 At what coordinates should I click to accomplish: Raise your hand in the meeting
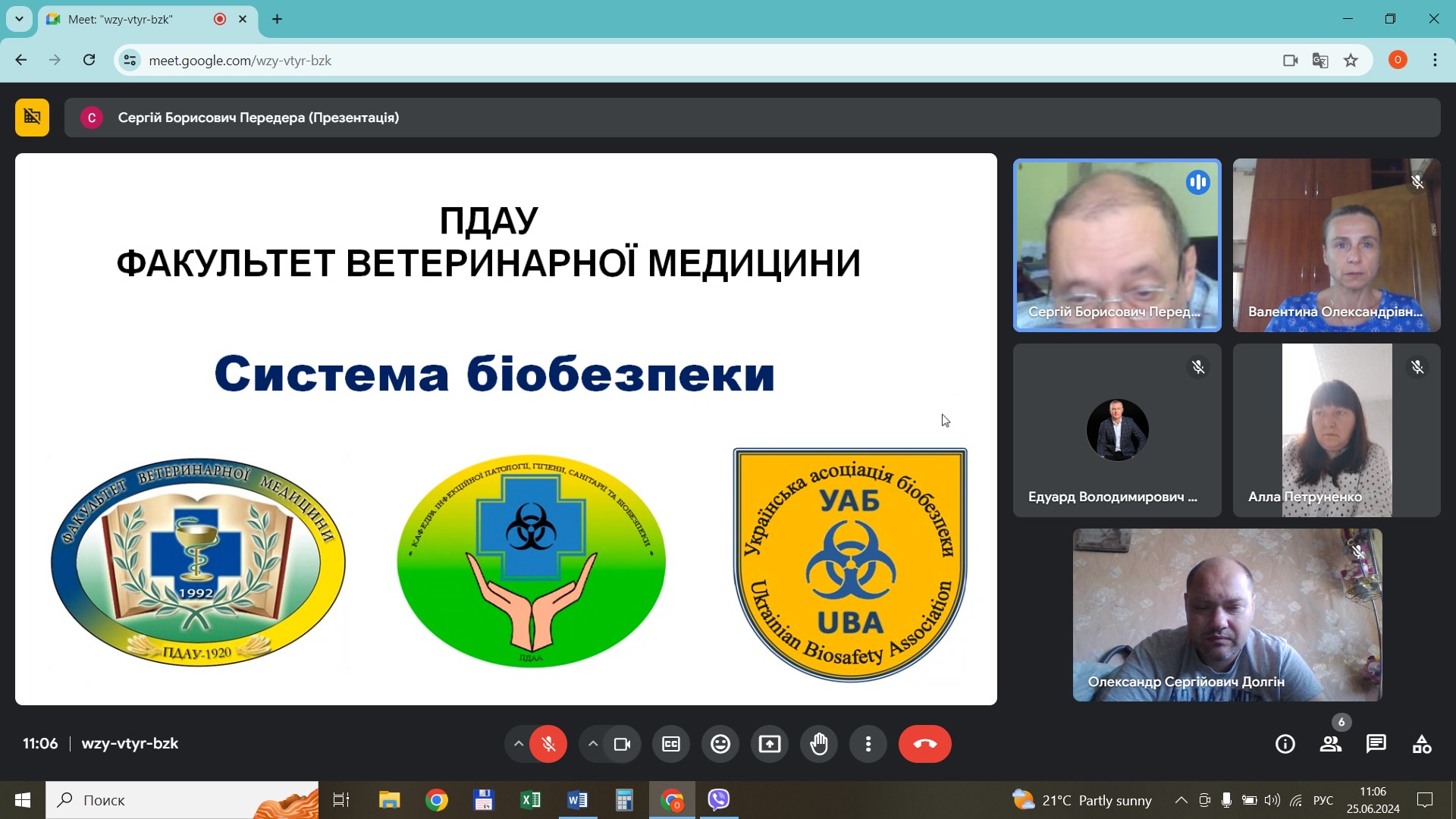[x=819, y=744]
